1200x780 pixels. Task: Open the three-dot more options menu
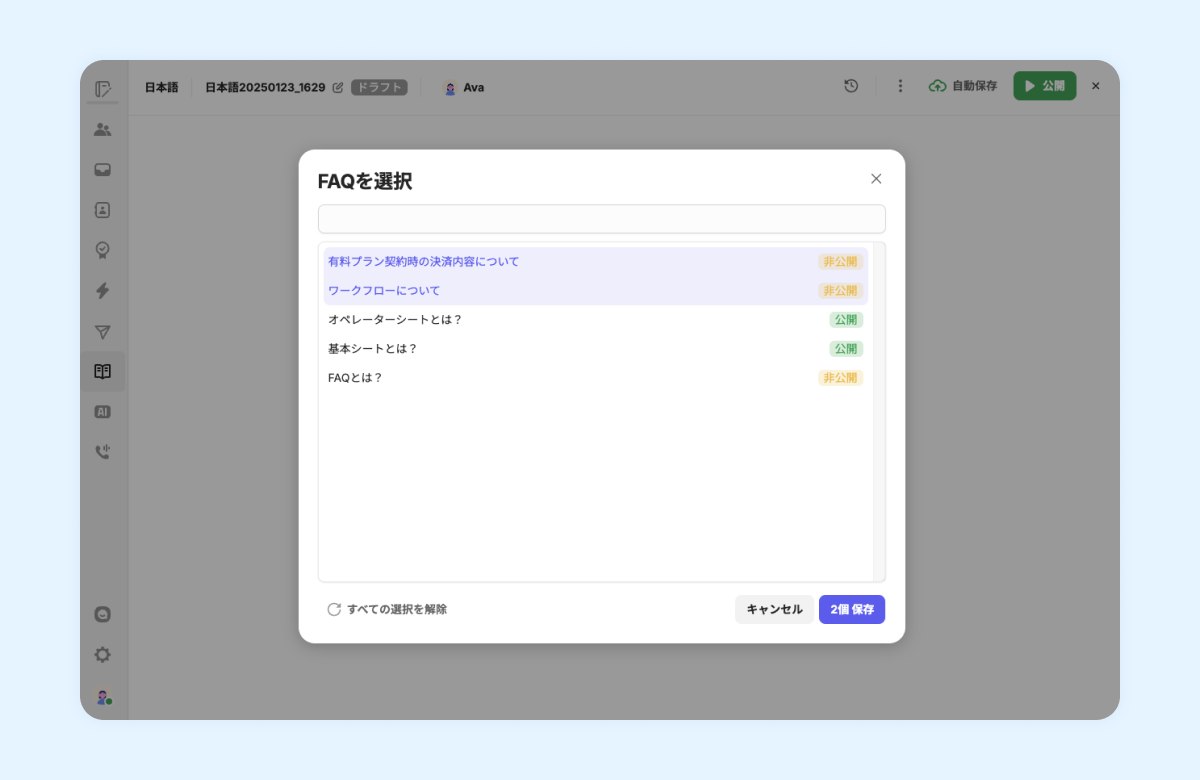click(900, 86)
